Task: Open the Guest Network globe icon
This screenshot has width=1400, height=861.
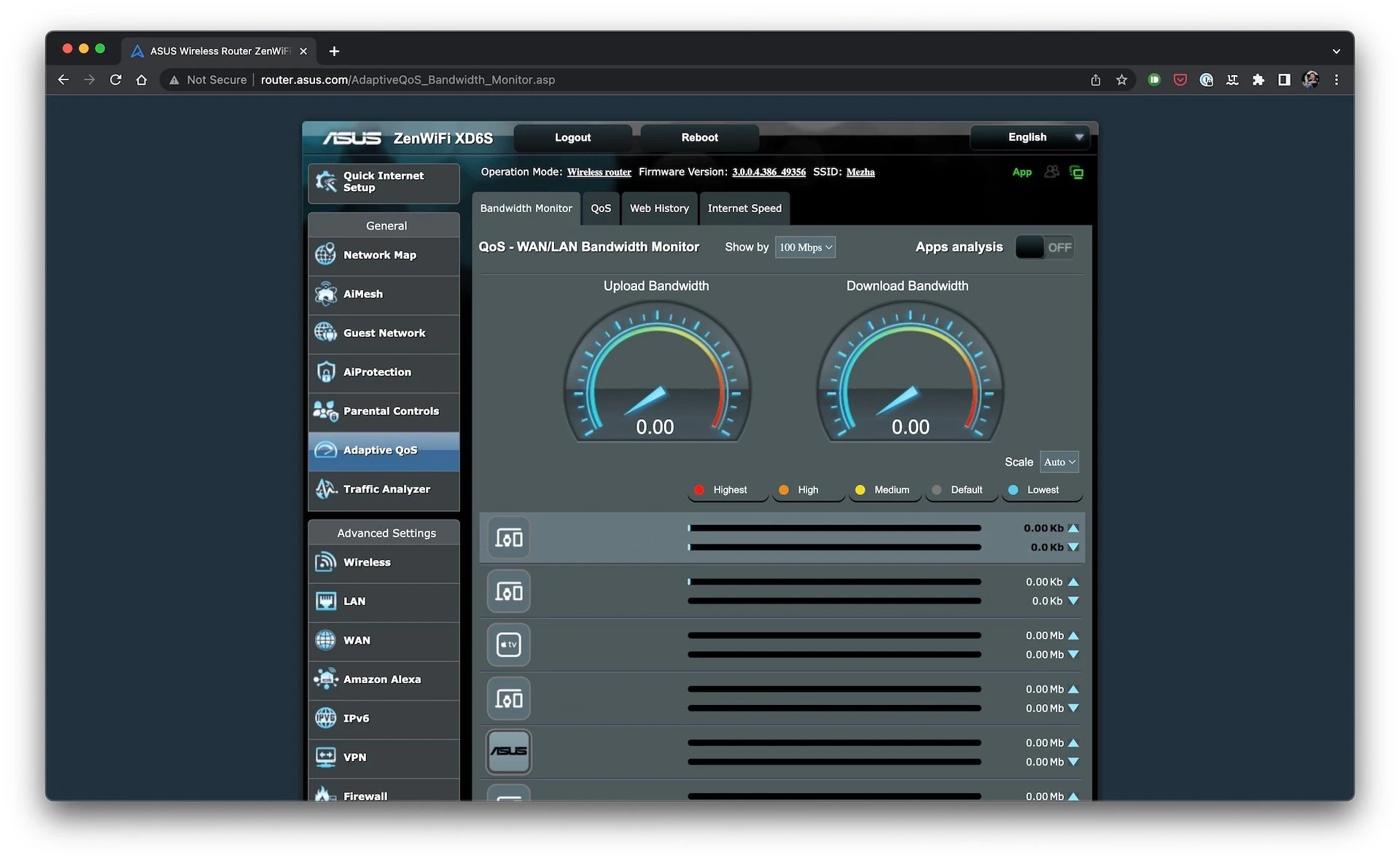Action: tap(325, 333)
